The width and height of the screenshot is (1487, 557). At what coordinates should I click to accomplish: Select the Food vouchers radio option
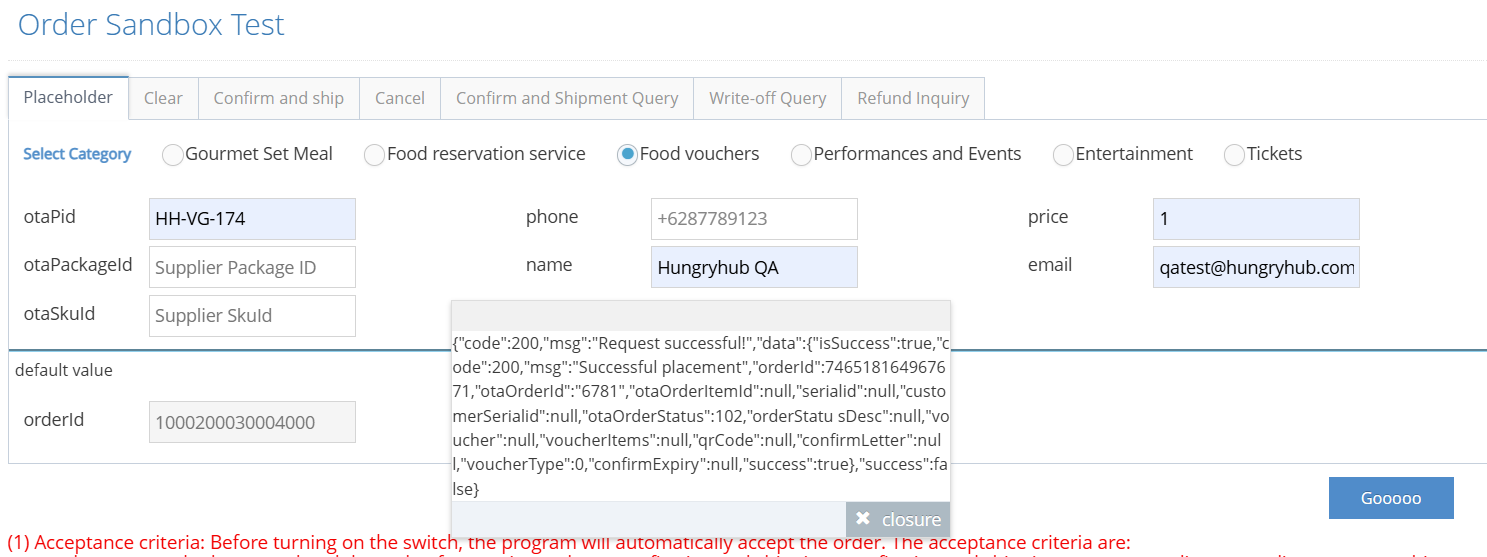tap(627, 155)
